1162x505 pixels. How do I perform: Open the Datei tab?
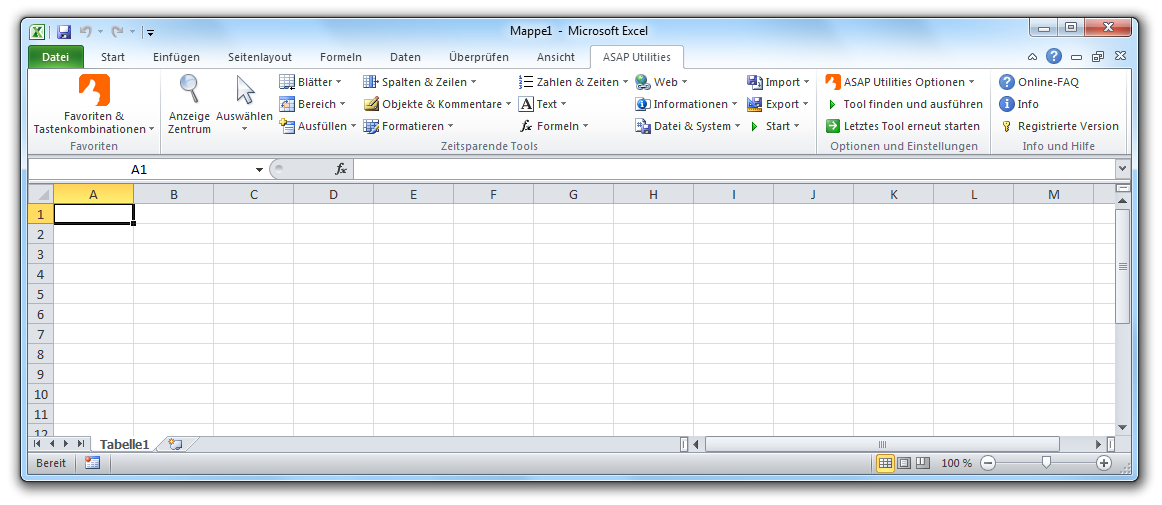[x=56, y=57]
